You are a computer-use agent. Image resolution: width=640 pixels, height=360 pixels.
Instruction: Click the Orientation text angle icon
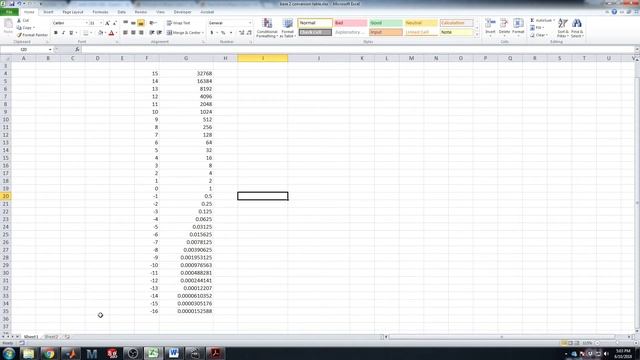152,23
